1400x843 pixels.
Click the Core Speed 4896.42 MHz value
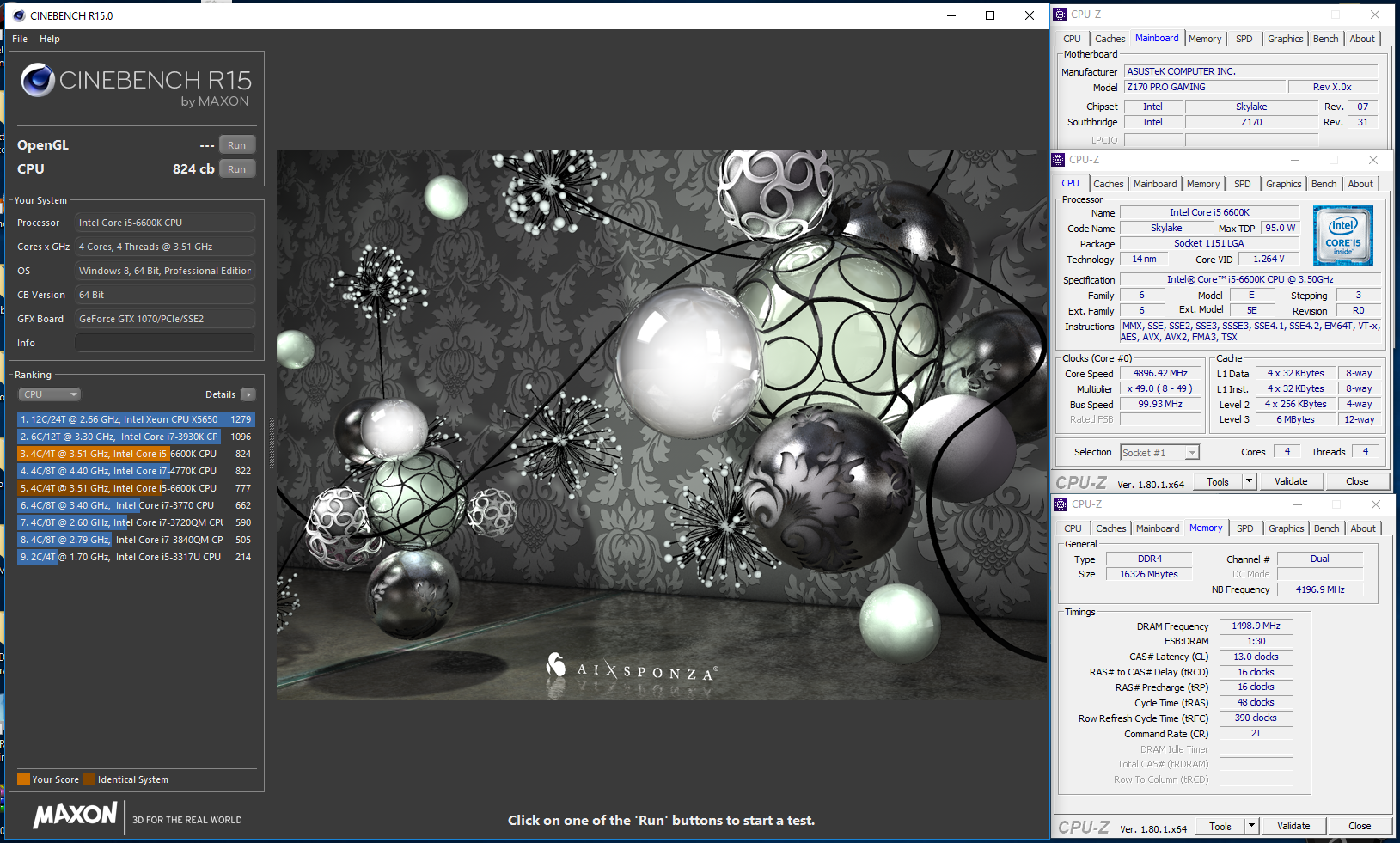coord(1160,374)
